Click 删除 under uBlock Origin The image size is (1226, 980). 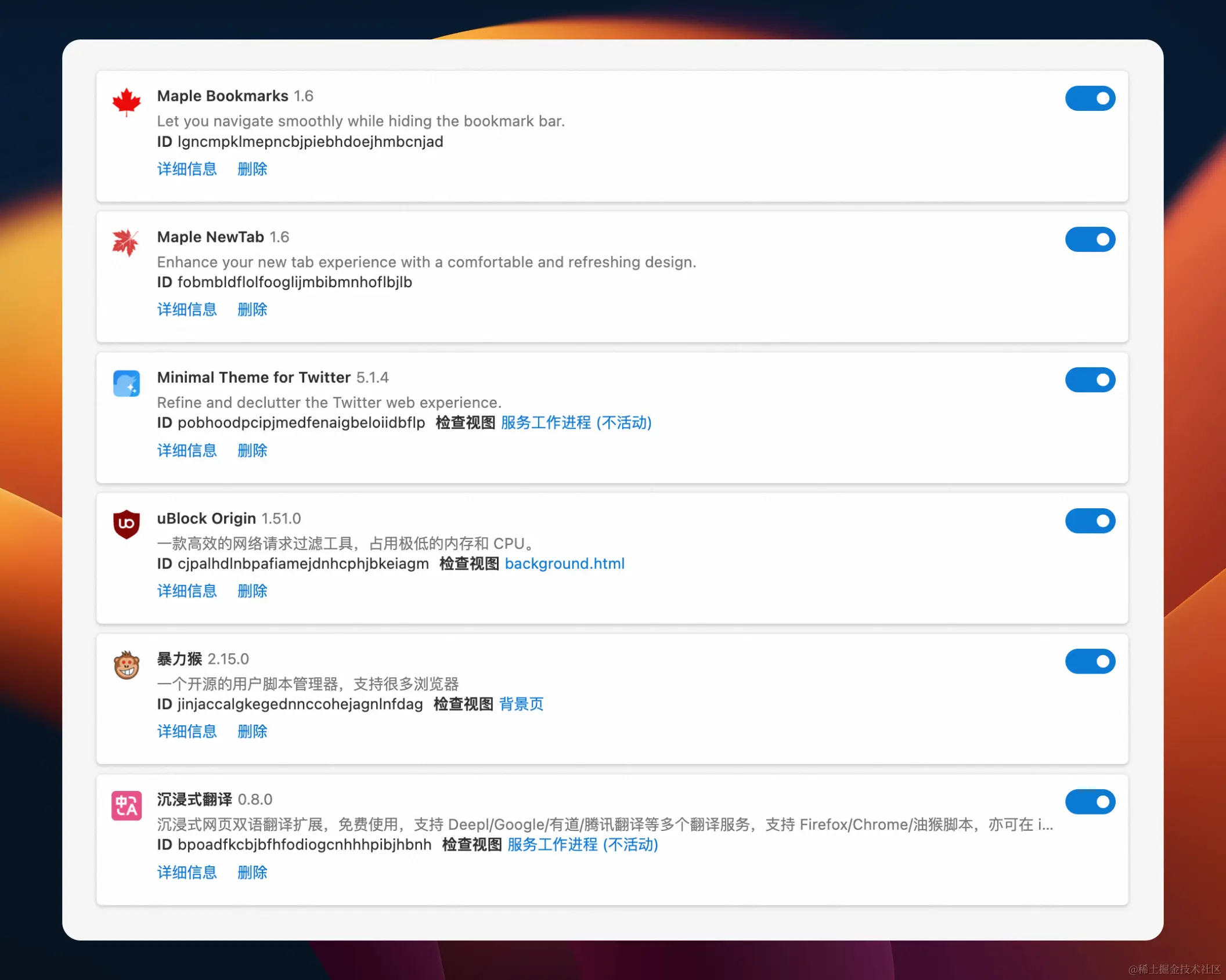253,591
